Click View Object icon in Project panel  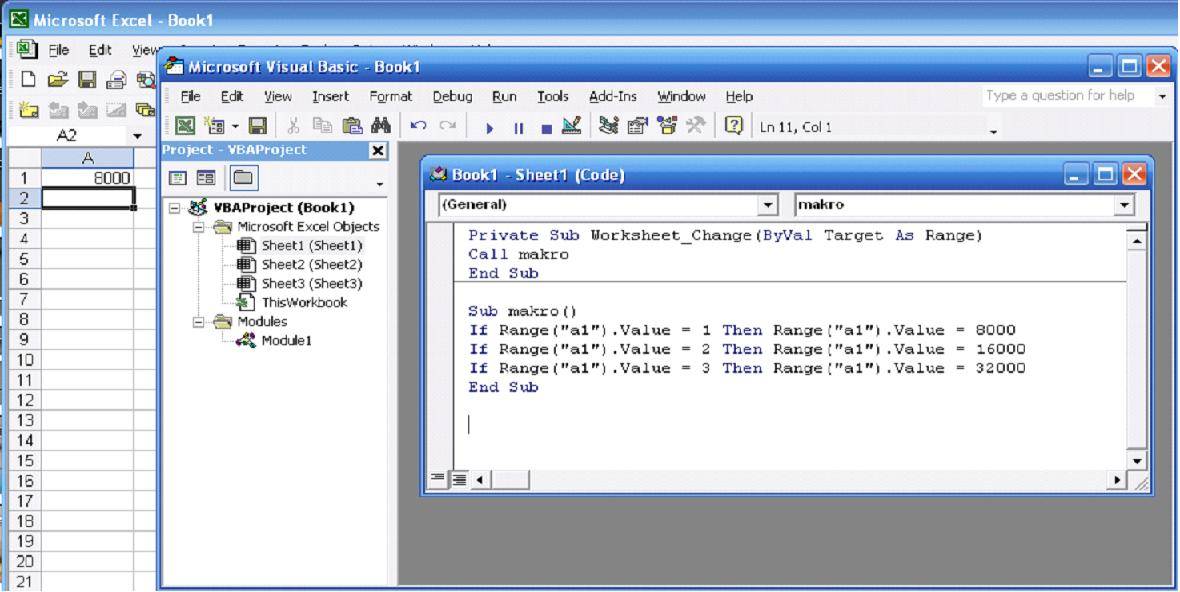(x=205, y=178)
